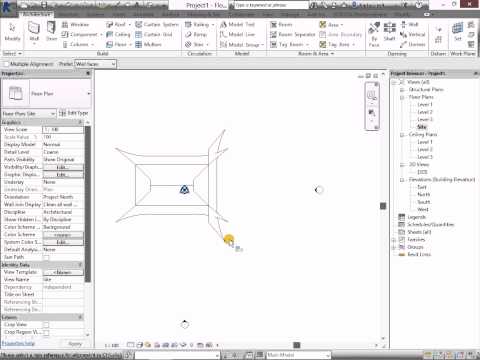This screenshot has width=480, height=360.
Task: Expand the Select panel dropdown
Action: [x=12, y=53]
